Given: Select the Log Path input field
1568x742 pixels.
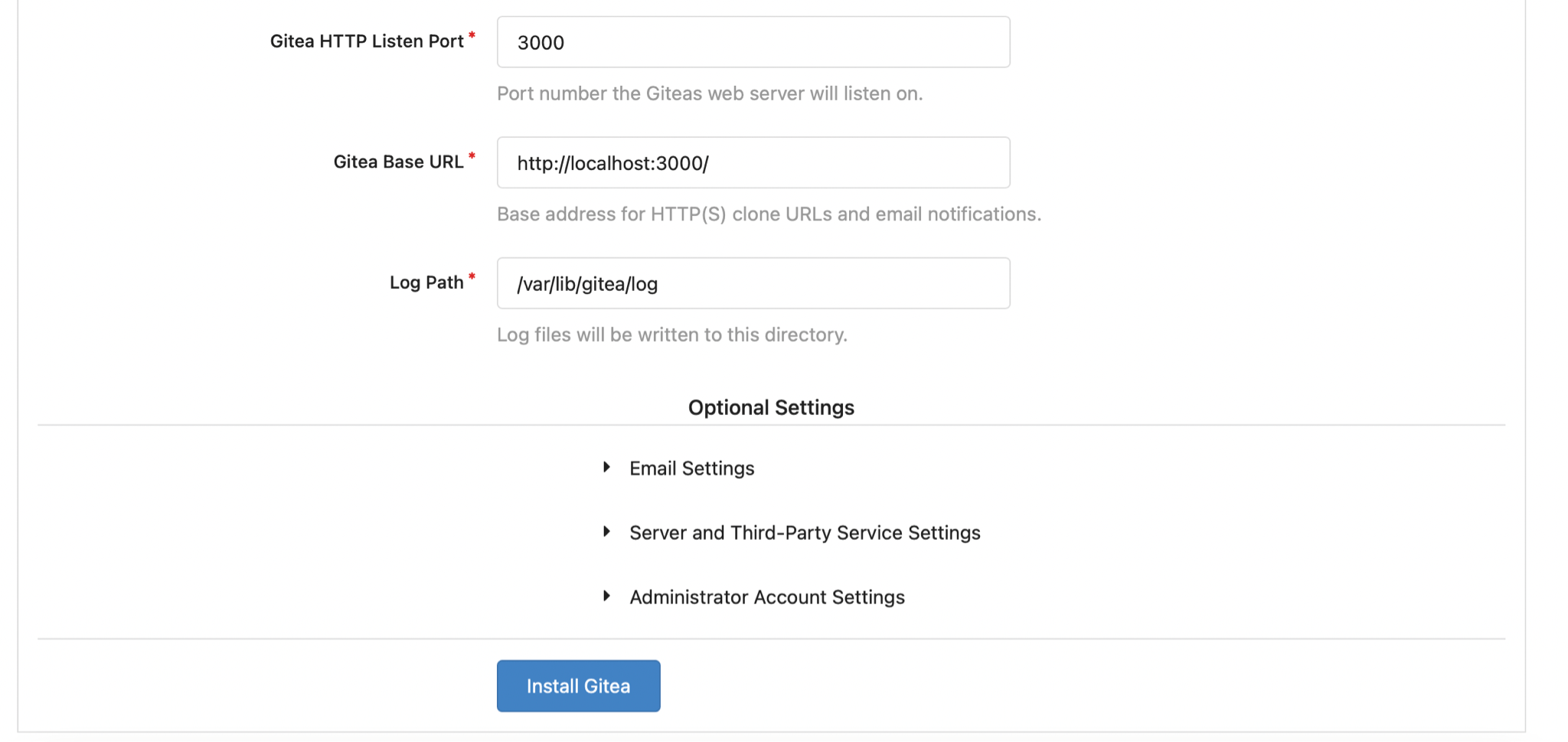Looking at the screenshot, I should 753,283.
